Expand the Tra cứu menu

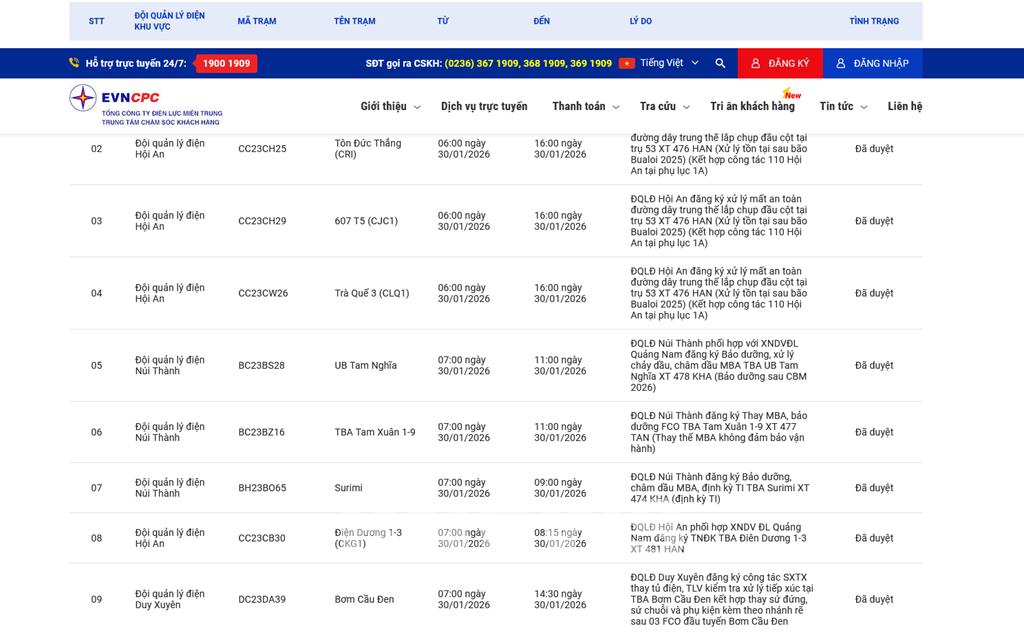click(664, 106)
